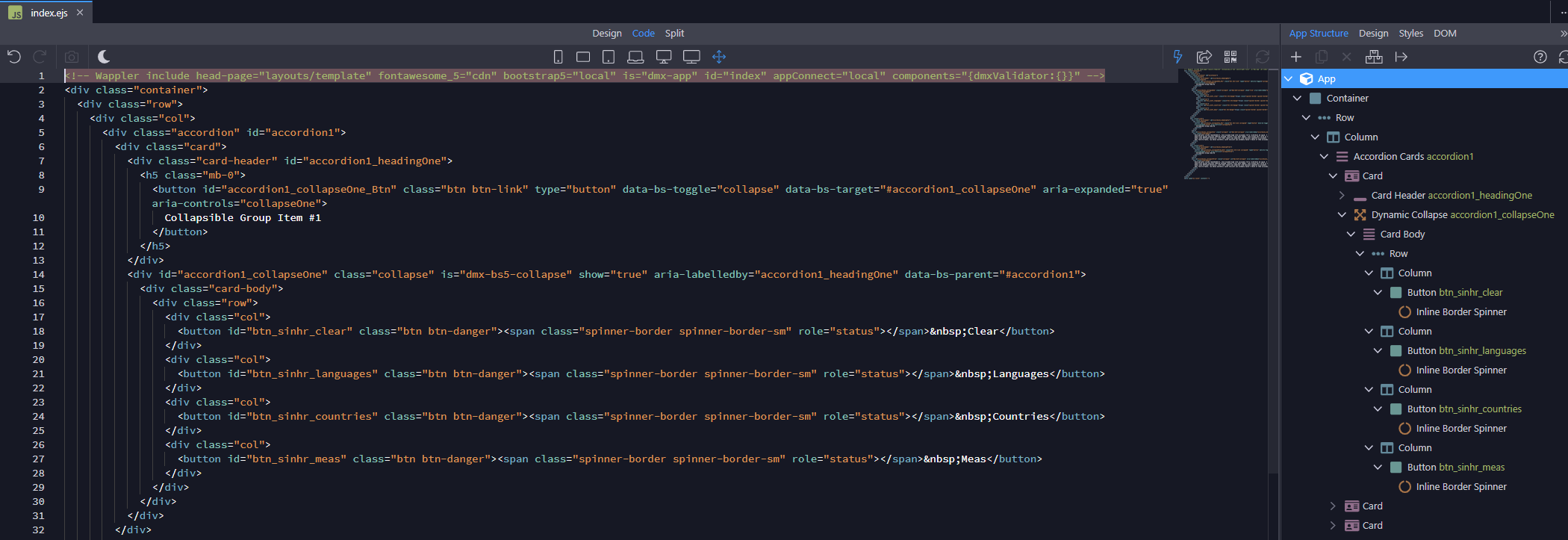Select Inline Border Spinner under btn_sinhr_clear
Screen dimensions: 1568x540
coord(1461,312)
